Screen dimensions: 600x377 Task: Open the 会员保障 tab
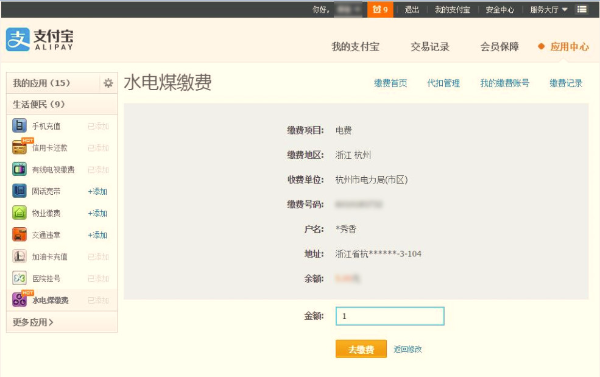pos(499,47)
